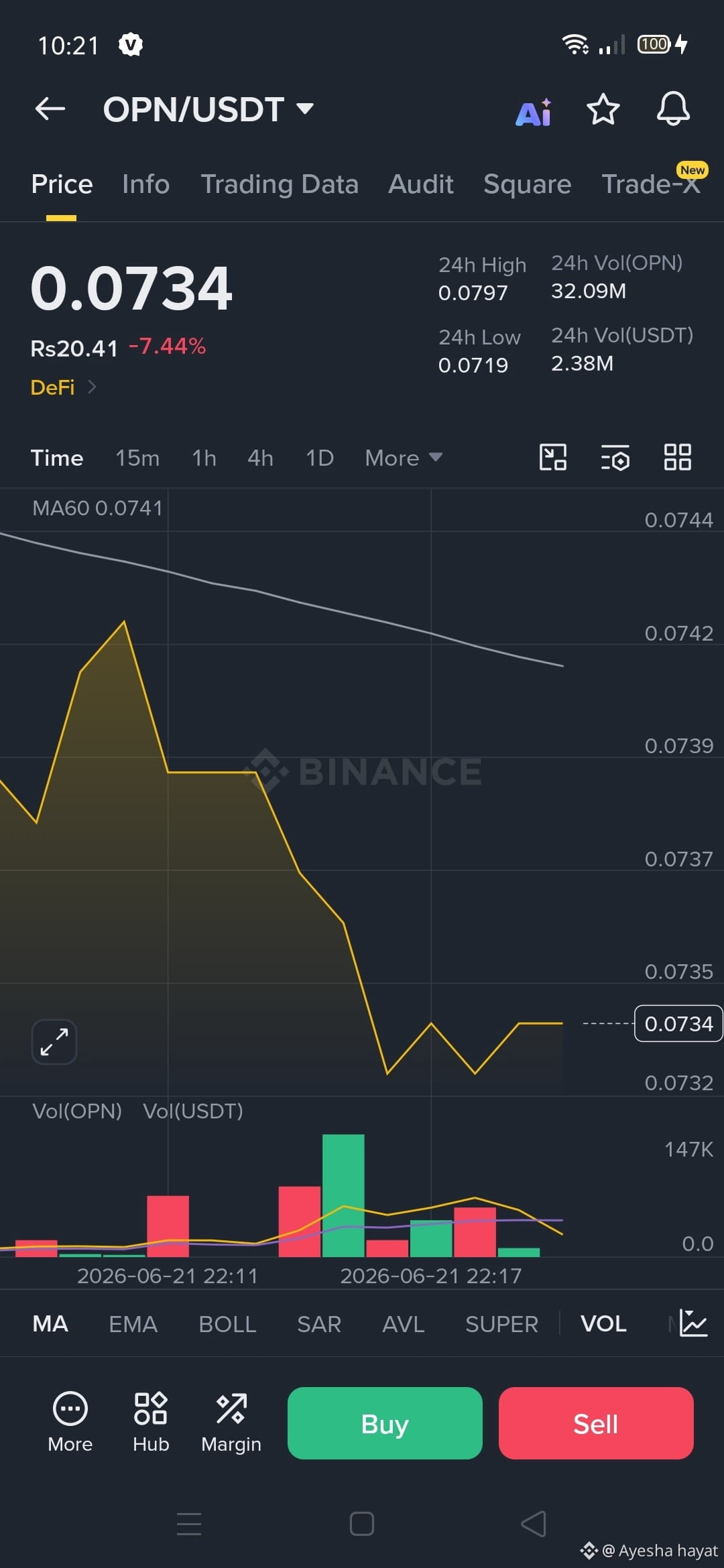Open the Audit tab
The height and width of the screenshot is (1568, 724).
421,184
